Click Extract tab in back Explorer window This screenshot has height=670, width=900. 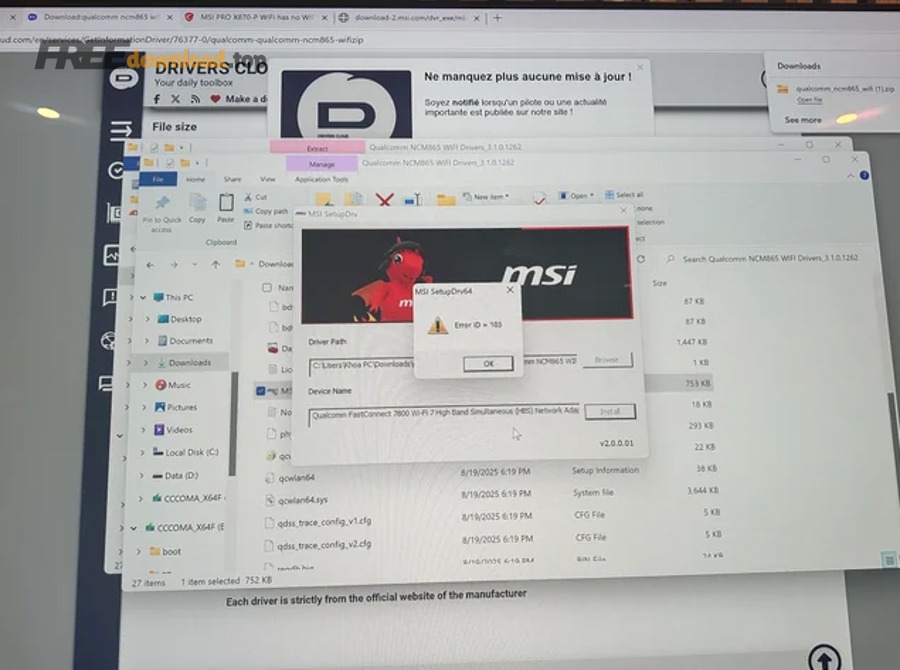[x=317, y=148]
